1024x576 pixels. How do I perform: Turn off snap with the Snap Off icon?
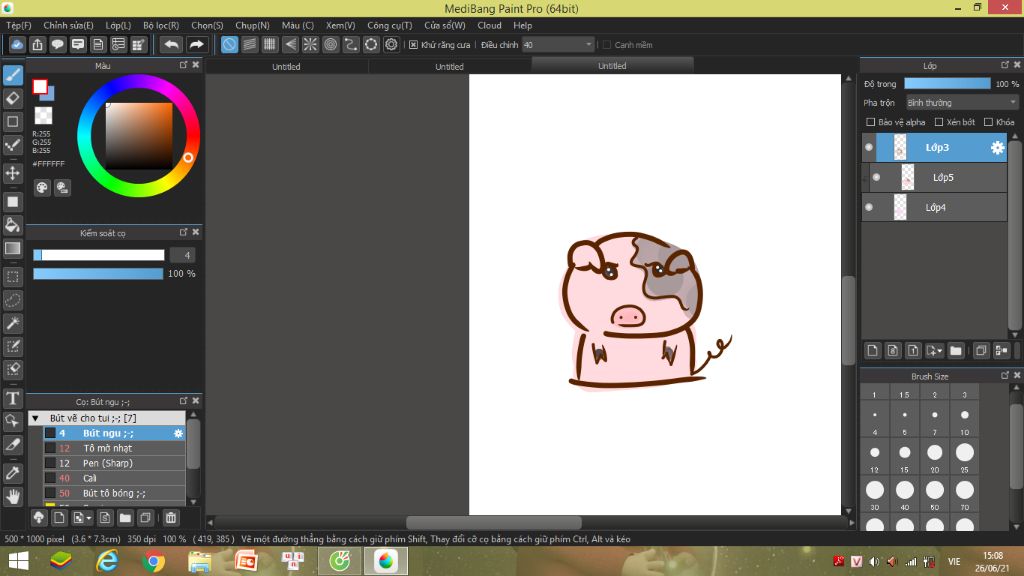[x=229, y=44]
